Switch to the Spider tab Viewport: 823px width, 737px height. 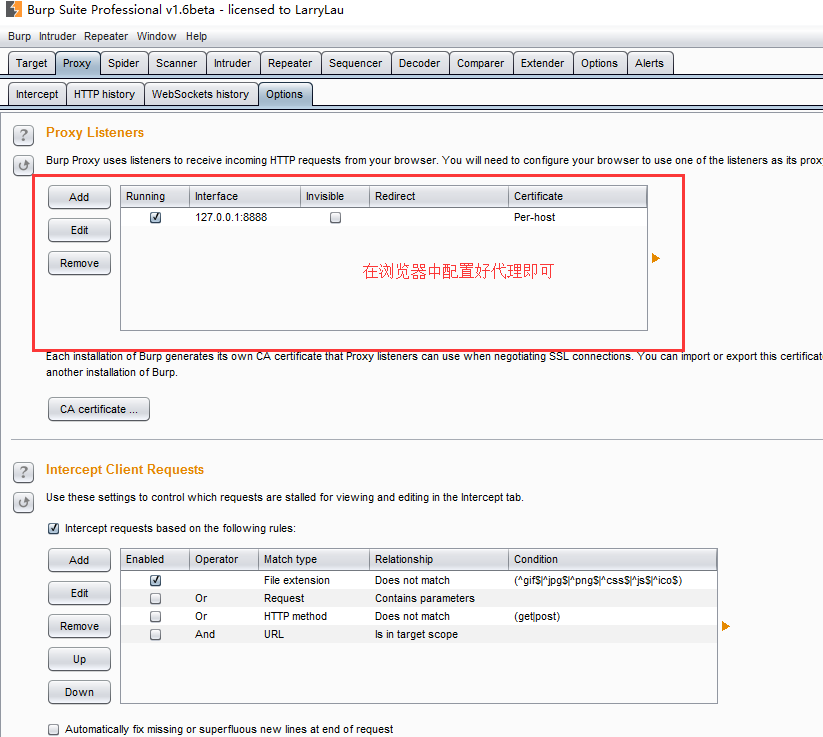(123, 63)
